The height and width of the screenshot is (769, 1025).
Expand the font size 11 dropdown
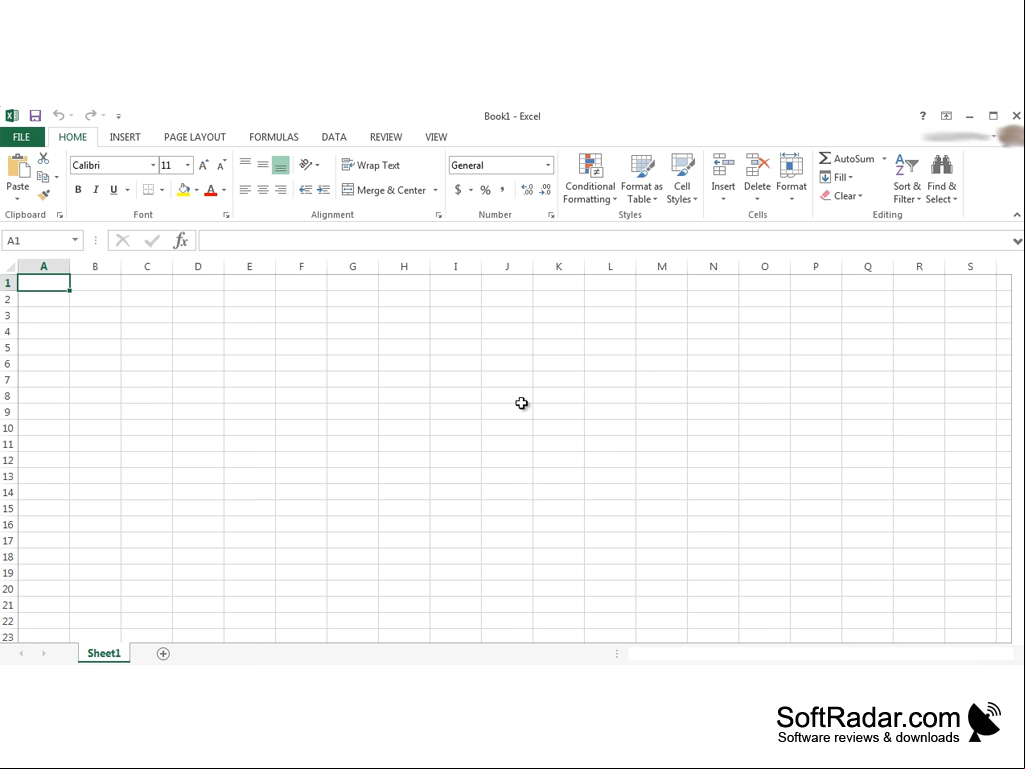click(x=188, y=165)
